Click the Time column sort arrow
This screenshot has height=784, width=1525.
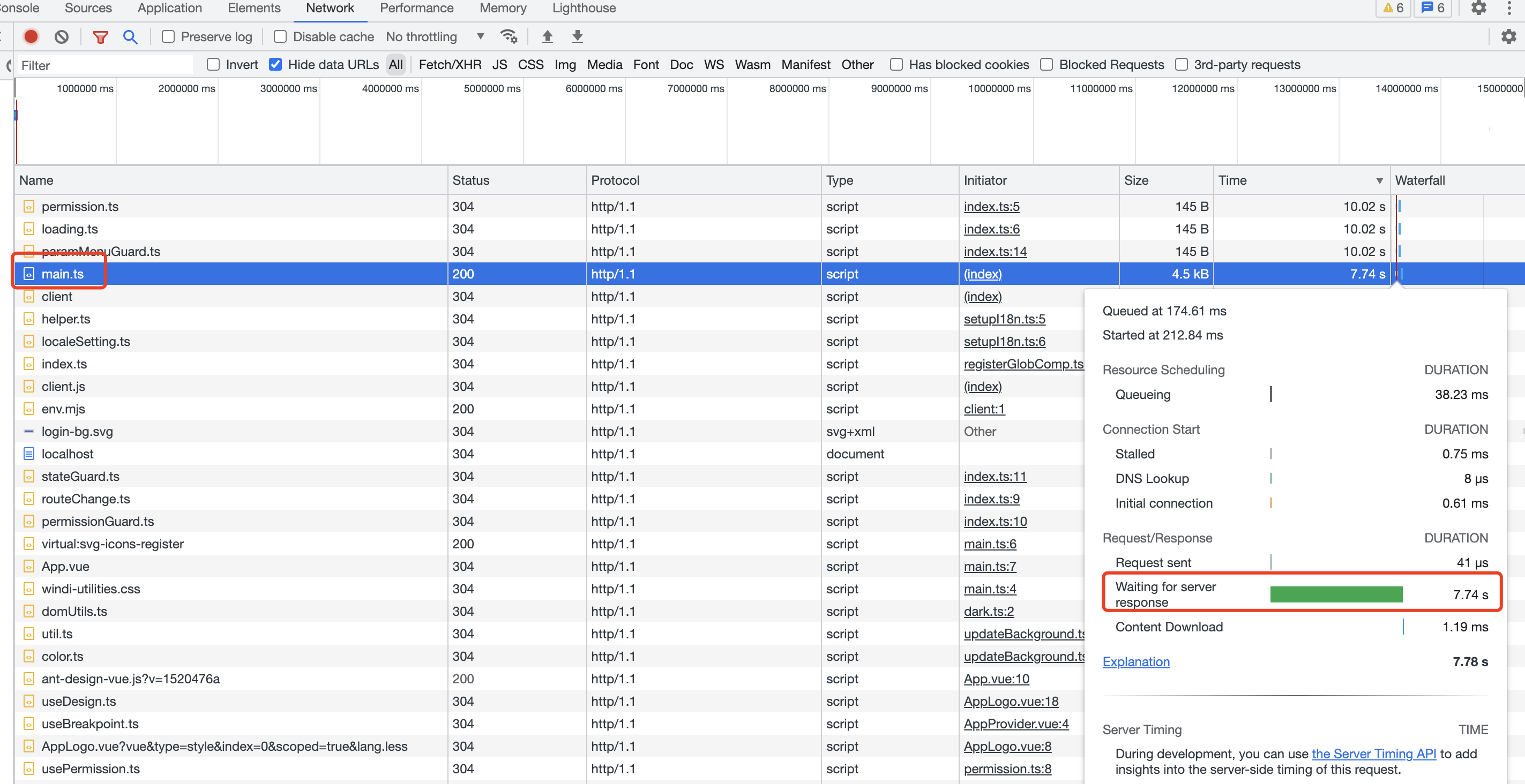click(1379, 180)
